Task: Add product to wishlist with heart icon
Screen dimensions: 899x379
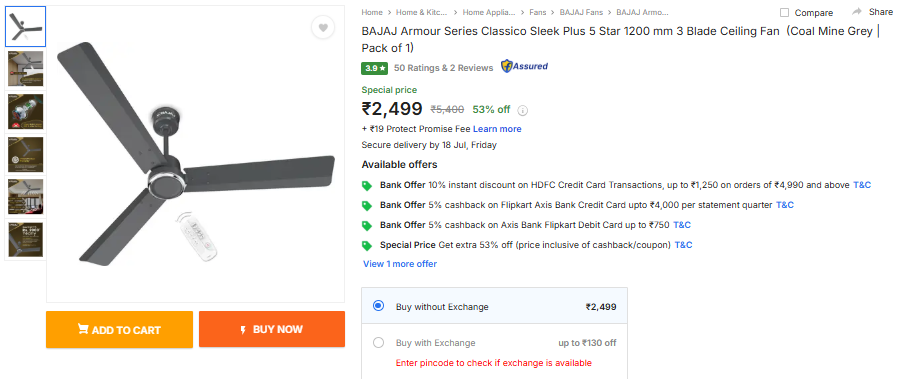Action: (x=323, y=28)
